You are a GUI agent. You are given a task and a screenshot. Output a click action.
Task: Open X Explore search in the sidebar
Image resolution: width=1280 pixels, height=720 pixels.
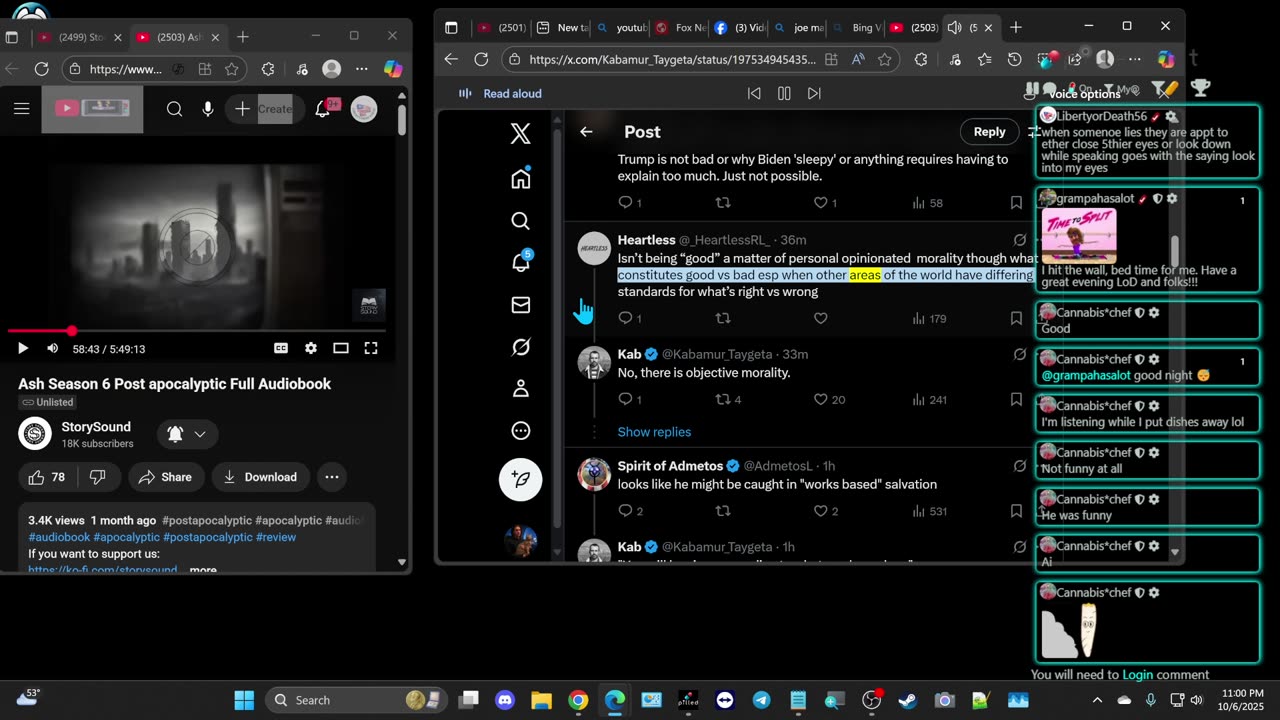point(520,221)
